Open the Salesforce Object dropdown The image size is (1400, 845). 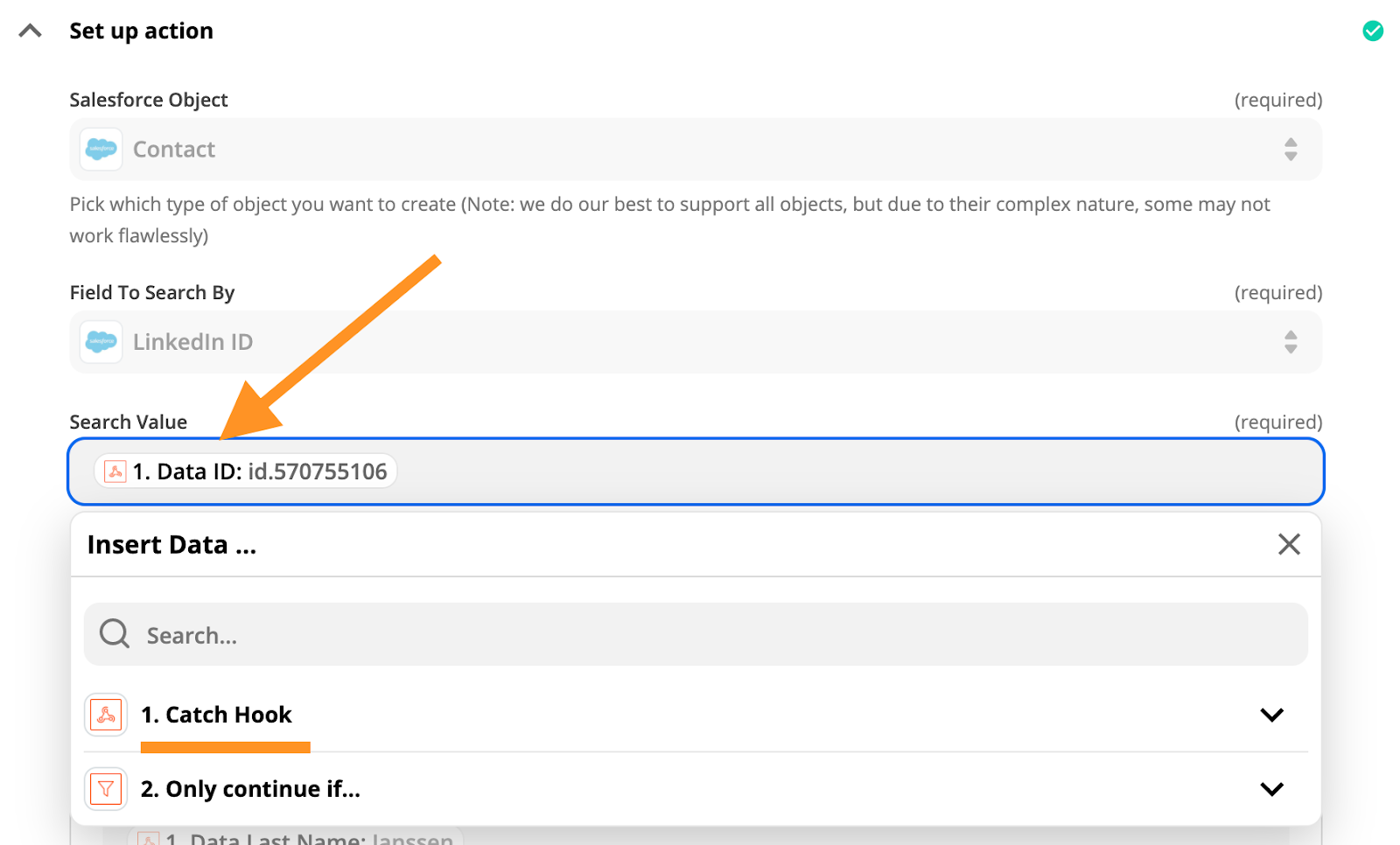tap(1290, 150)
